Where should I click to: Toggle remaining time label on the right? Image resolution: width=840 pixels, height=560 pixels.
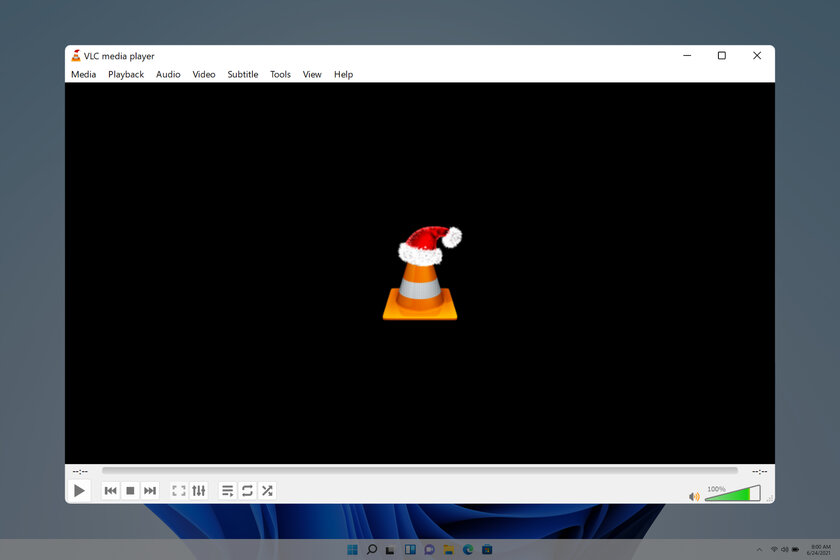(x=759, y=472)
